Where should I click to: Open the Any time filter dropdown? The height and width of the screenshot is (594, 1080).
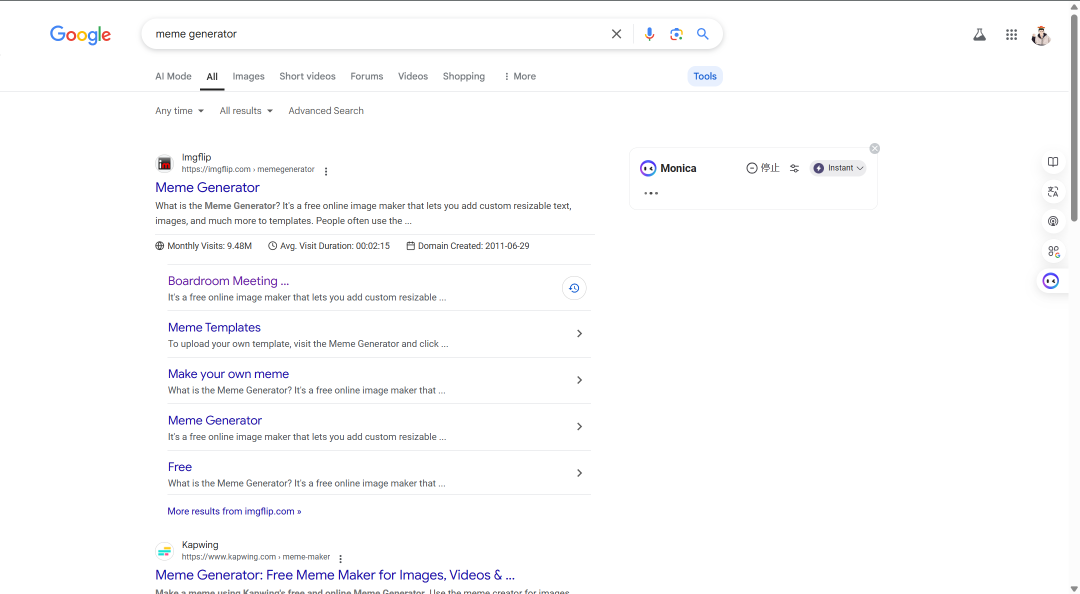pyautogui.click(x=179, y=111)
